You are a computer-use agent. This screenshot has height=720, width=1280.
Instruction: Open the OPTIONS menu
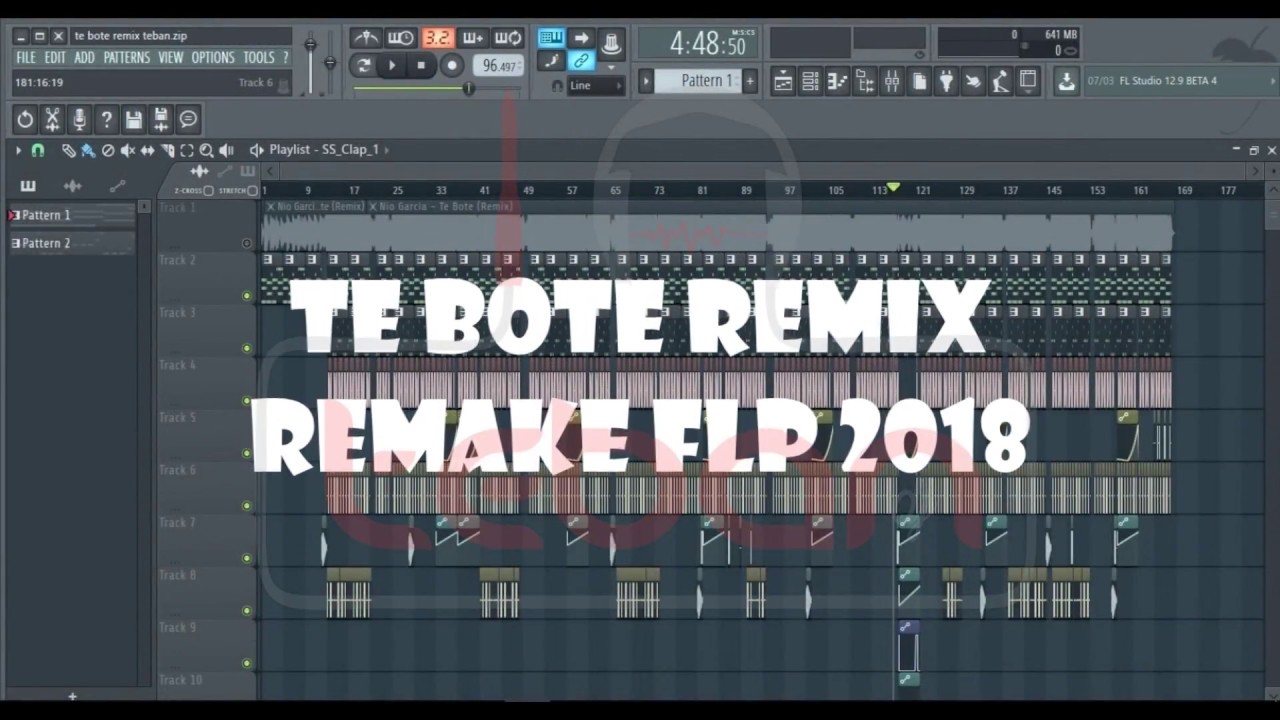(213, 58)
